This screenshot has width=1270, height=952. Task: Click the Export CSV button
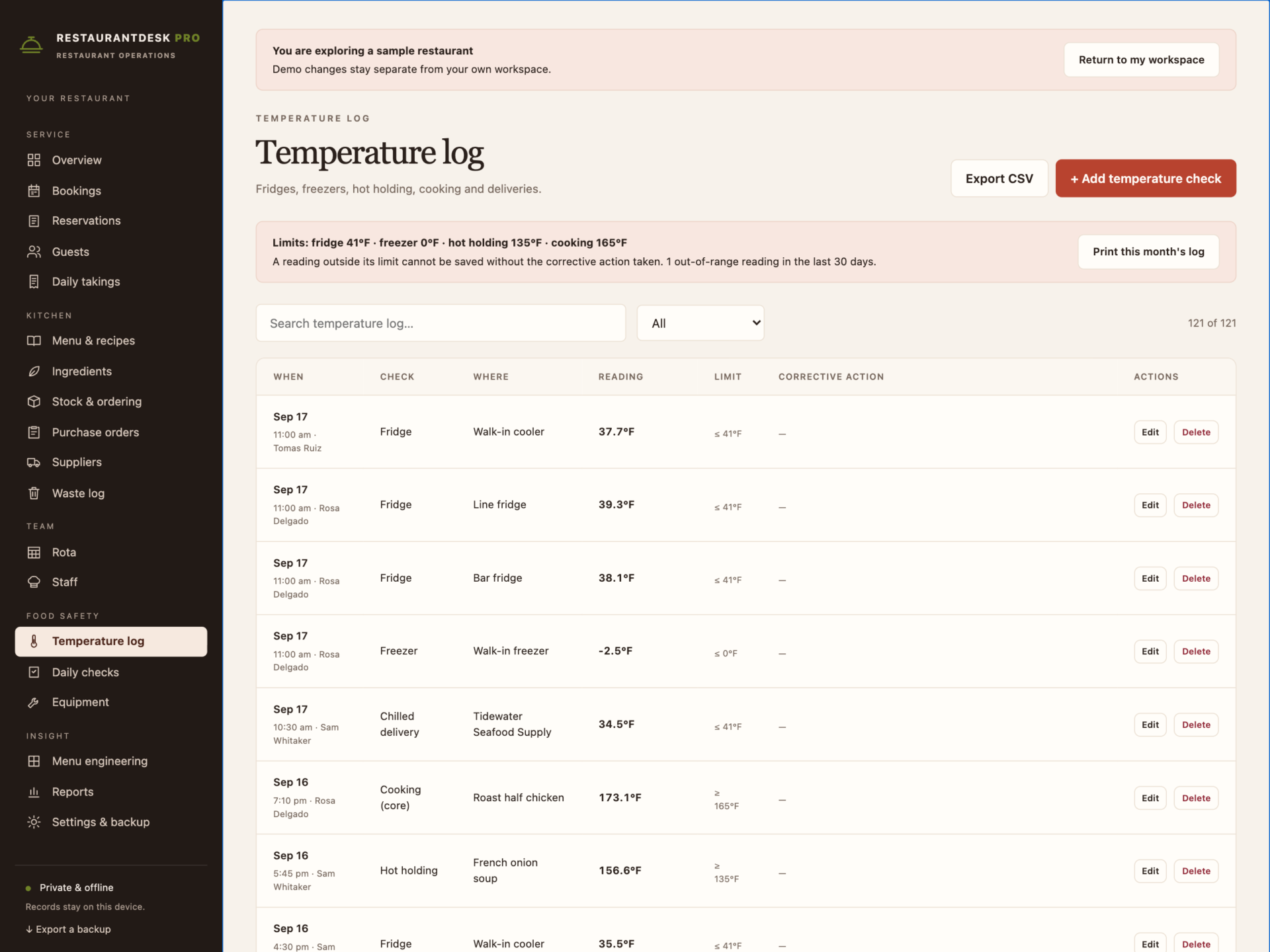pyautogui.click(x=999, y=178)
